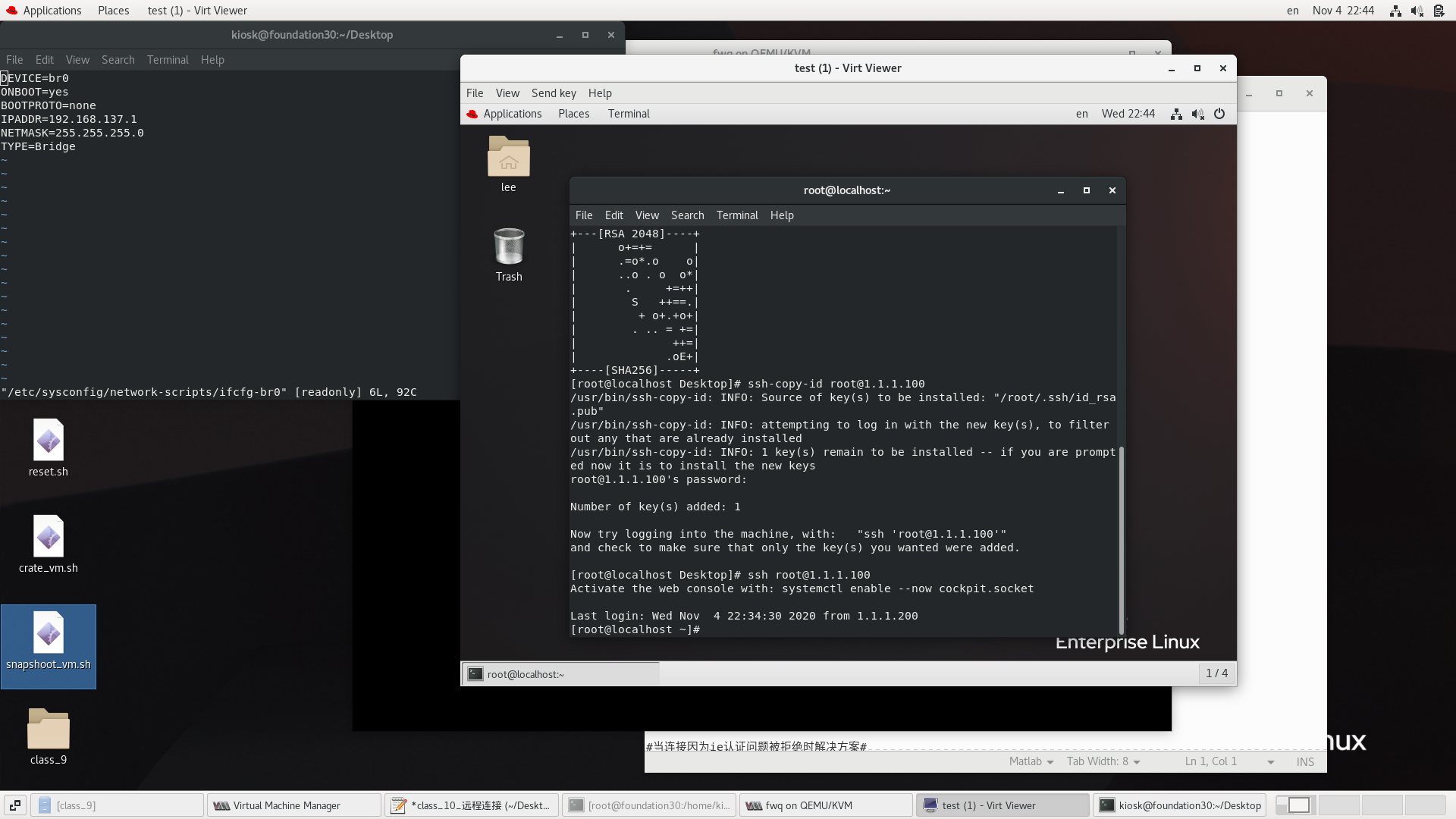Viewport: 1456px width, 819px height.
Task: Click the File menu in root terminal
Action: [x=584, y=214]
